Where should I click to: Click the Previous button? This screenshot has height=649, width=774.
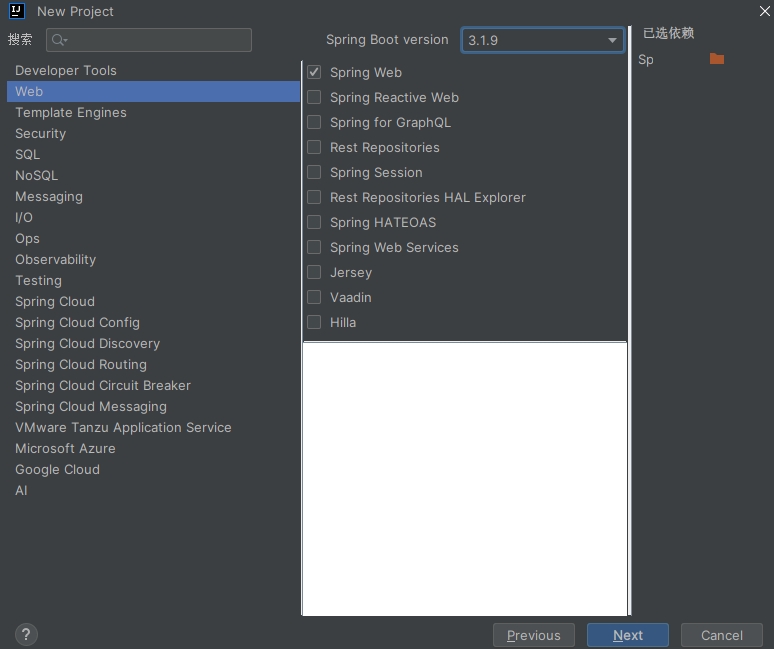[x=534, y=635]
